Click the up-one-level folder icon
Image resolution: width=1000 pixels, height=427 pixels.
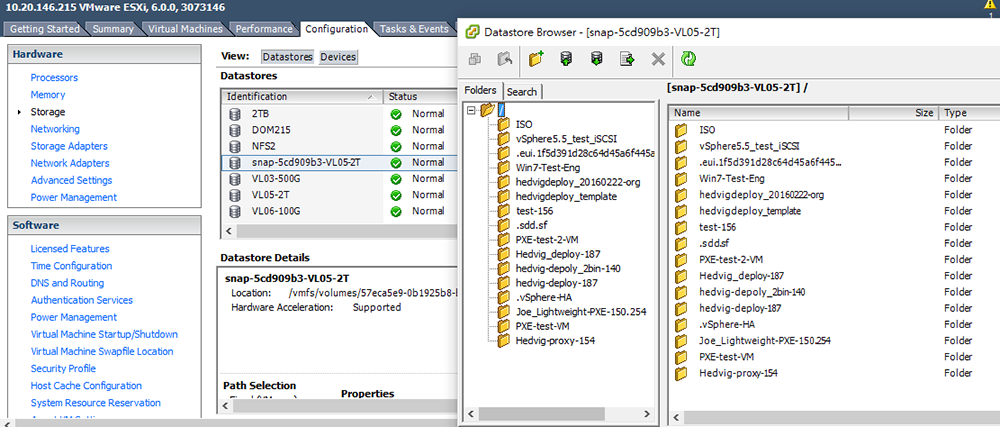pyautogui.click(x=505, y=59)
